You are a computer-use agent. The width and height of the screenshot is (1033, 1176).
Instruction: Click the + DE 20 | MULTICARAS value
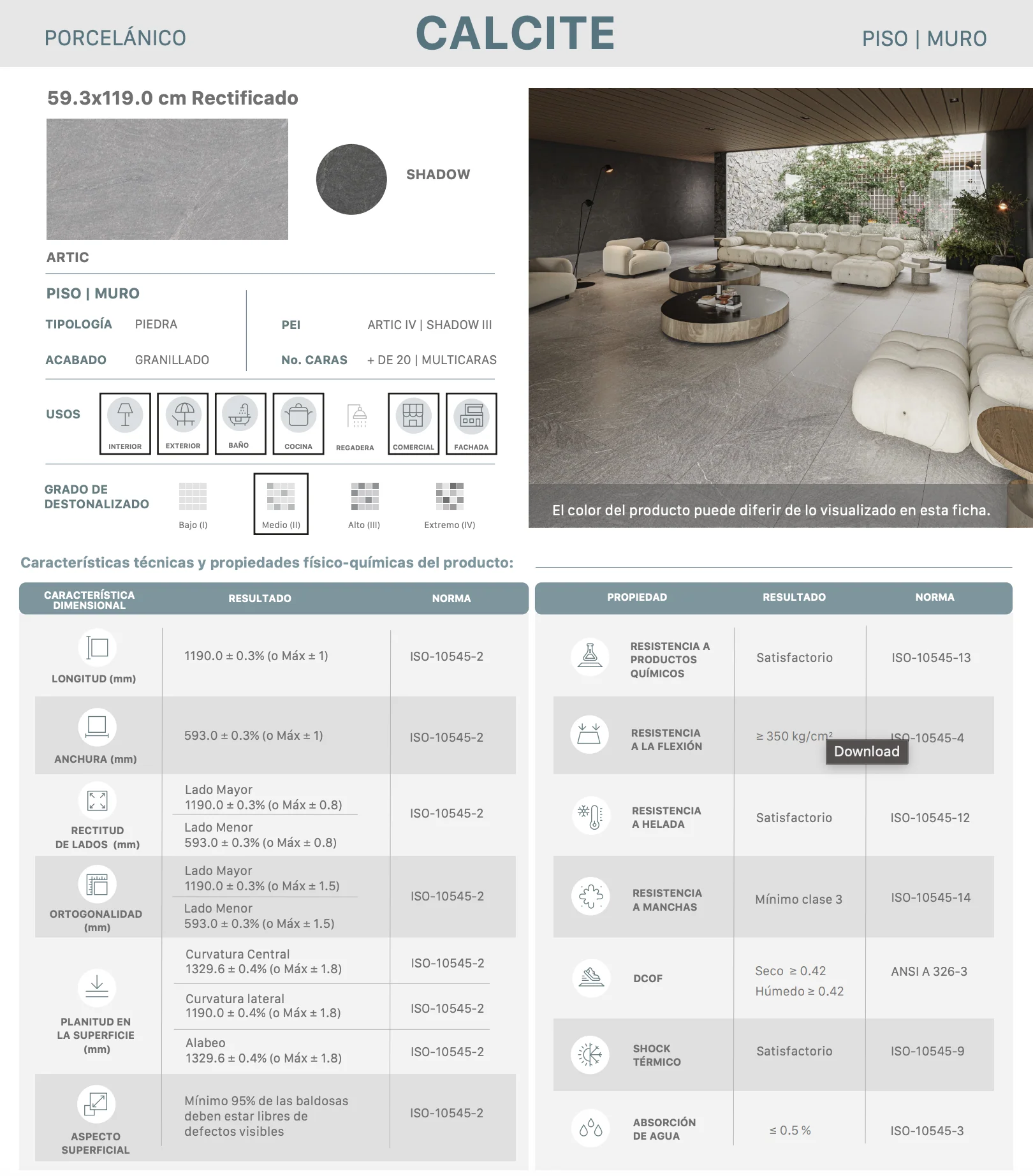pos(432,360)
